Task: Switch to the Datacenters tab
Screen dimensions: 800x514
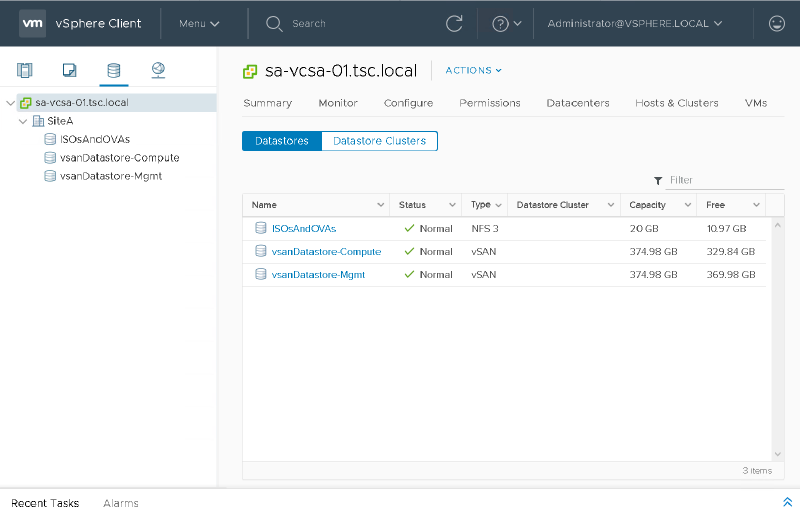Action: point(578,103)
